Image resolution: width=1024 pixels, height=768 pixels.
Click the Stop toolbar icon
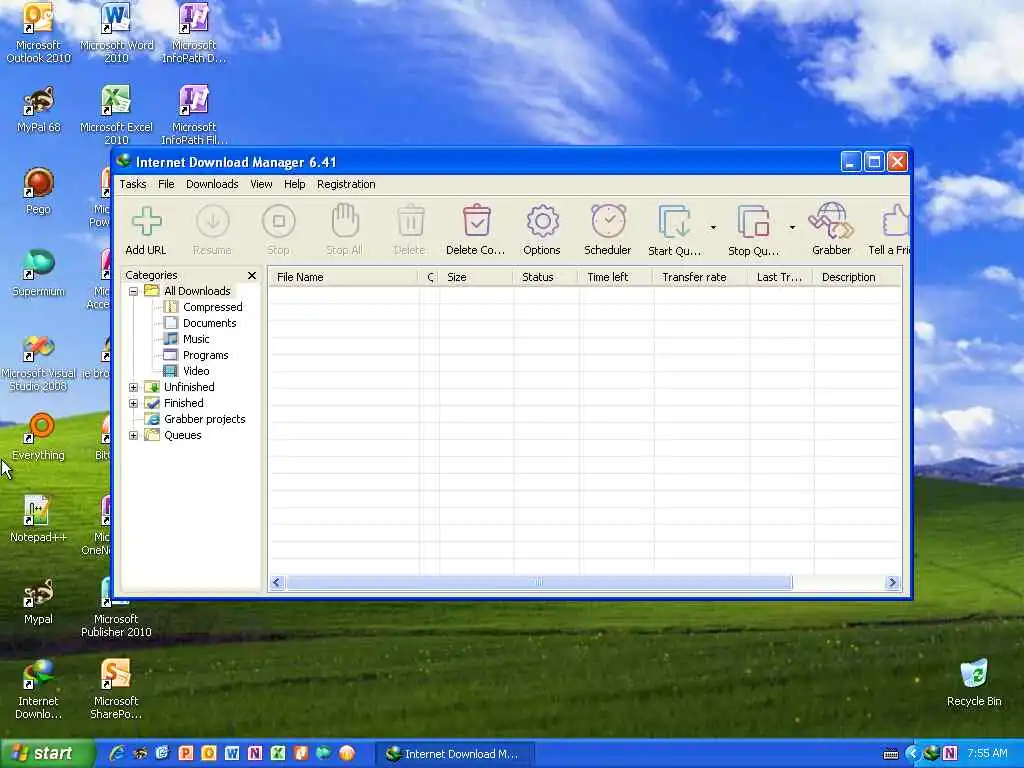pos(278,221)
